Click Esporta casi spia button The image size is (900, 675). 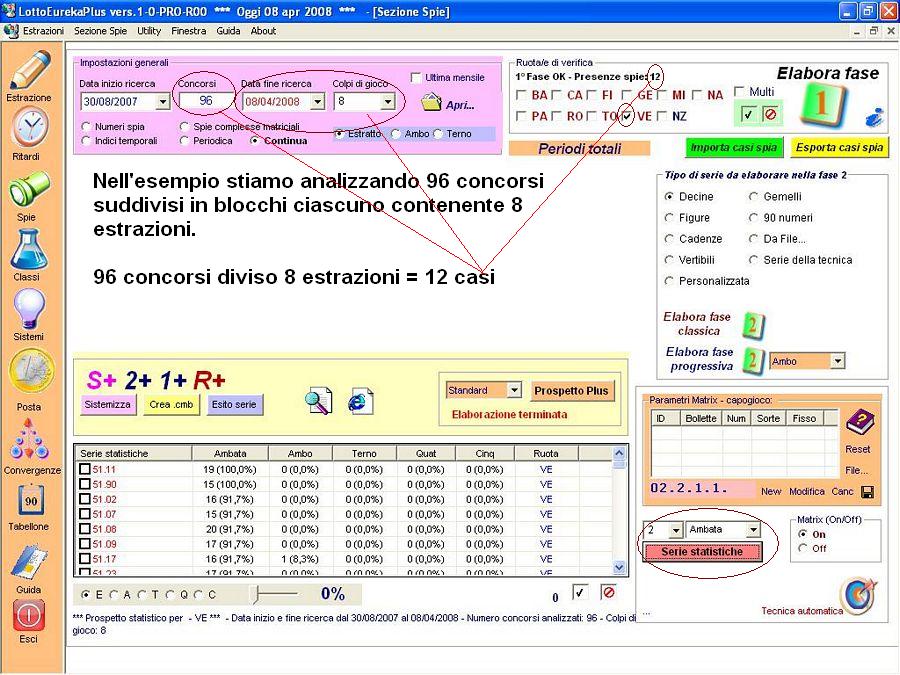tap(839, 148)
